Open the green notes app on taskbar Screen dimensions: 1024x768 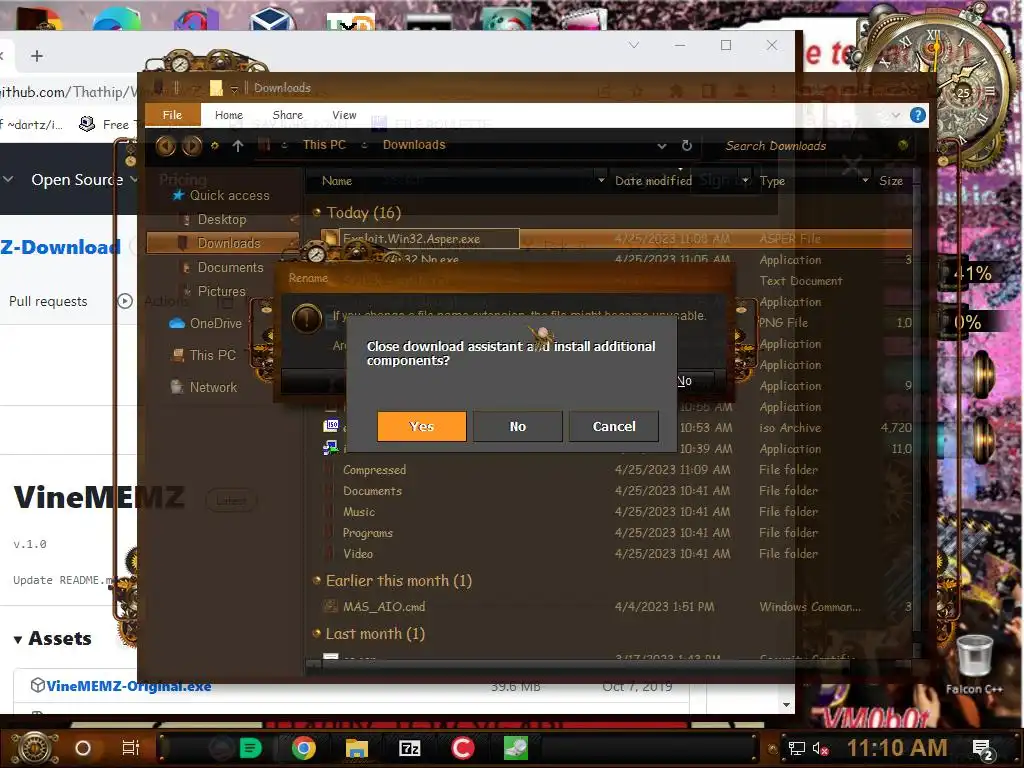click(250, 748)
